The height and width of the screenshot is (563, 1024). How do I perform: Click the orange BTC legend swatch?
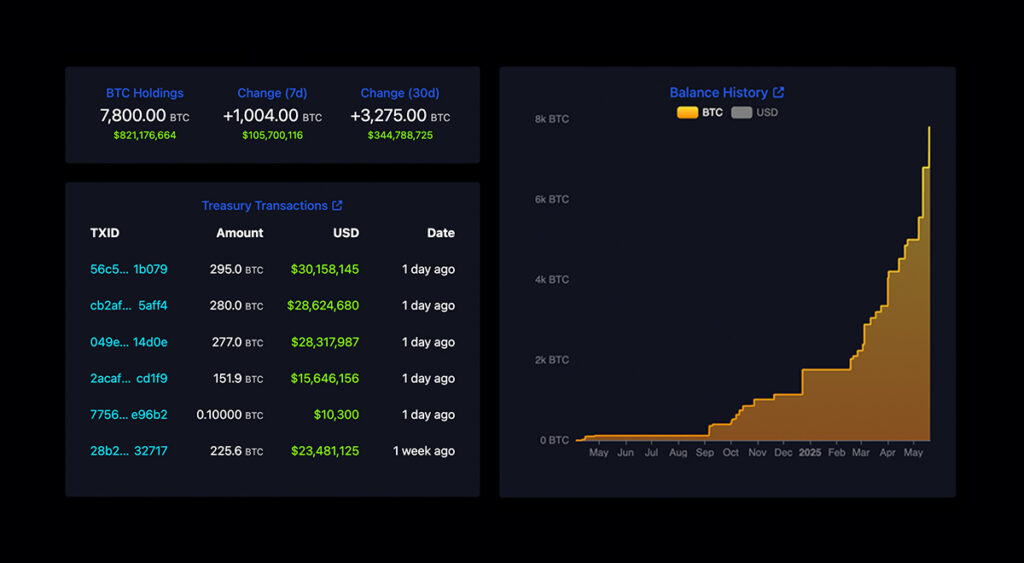coord(687,113)
